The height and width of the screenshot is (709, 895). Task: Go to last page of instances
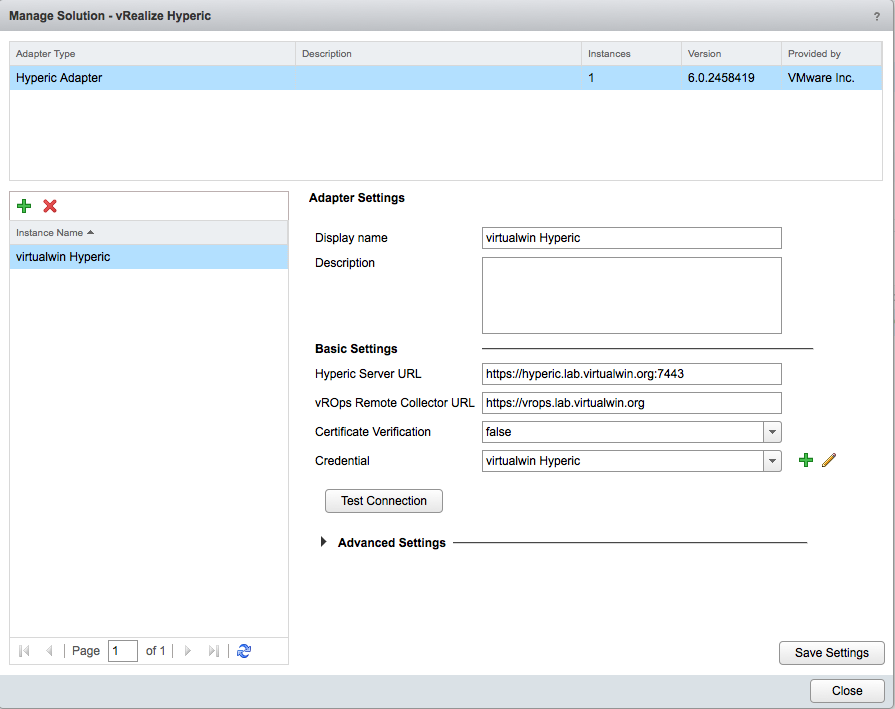(x=213, y=651)
